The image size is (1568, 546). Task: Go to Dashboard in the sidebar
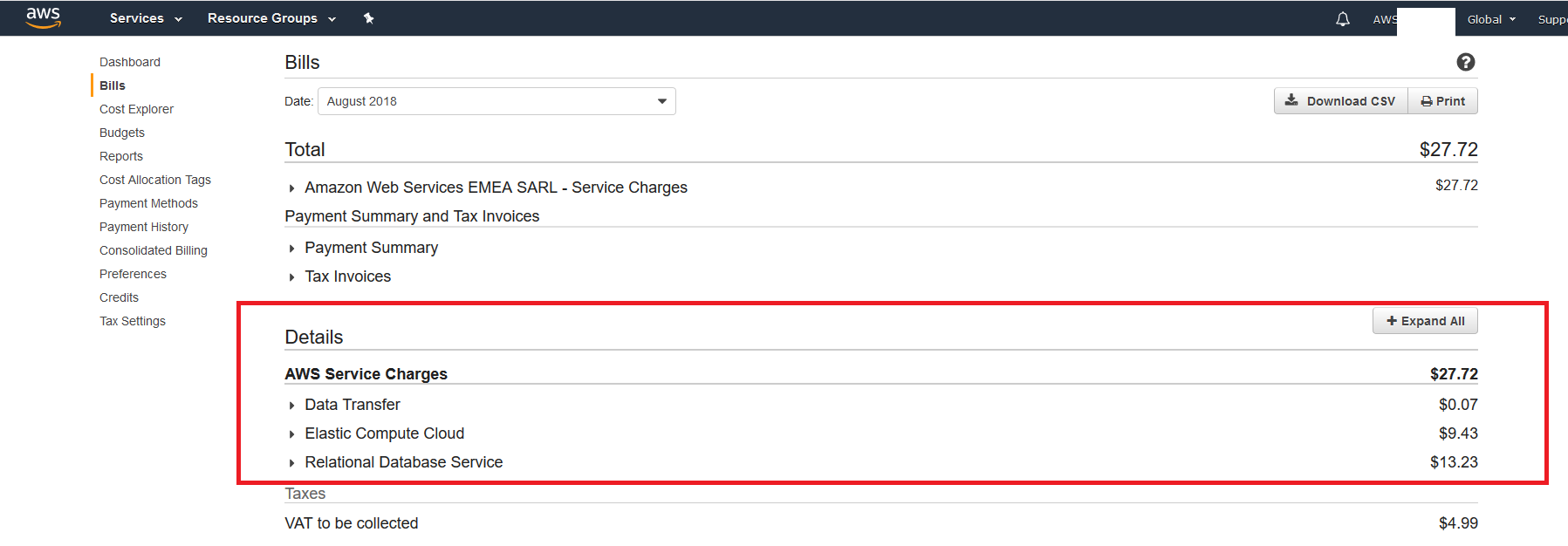(130, 62)
